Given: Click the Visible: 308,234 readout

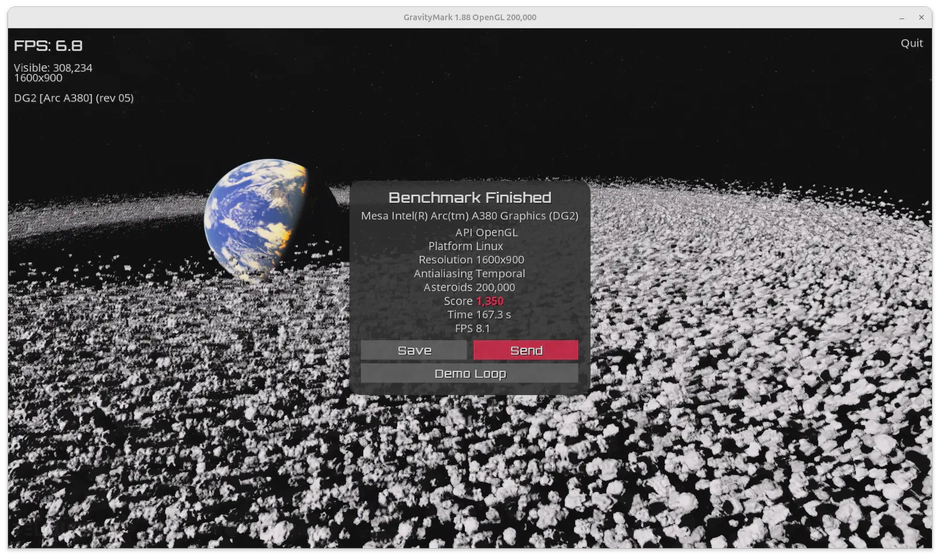Looking at the screenshot, I should click(53, 67).
